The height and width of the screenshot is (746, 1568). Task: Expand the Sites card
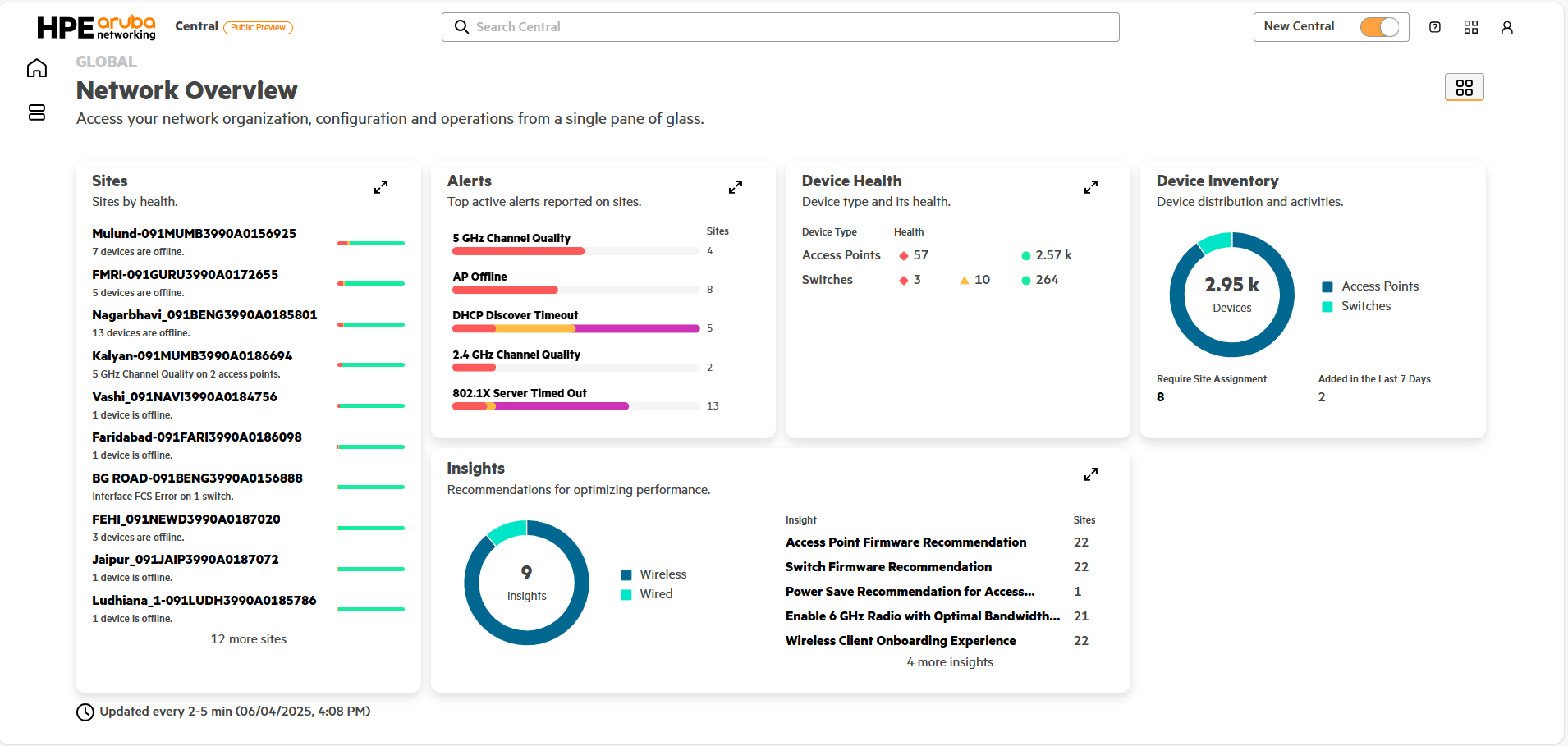coord(380,187)
